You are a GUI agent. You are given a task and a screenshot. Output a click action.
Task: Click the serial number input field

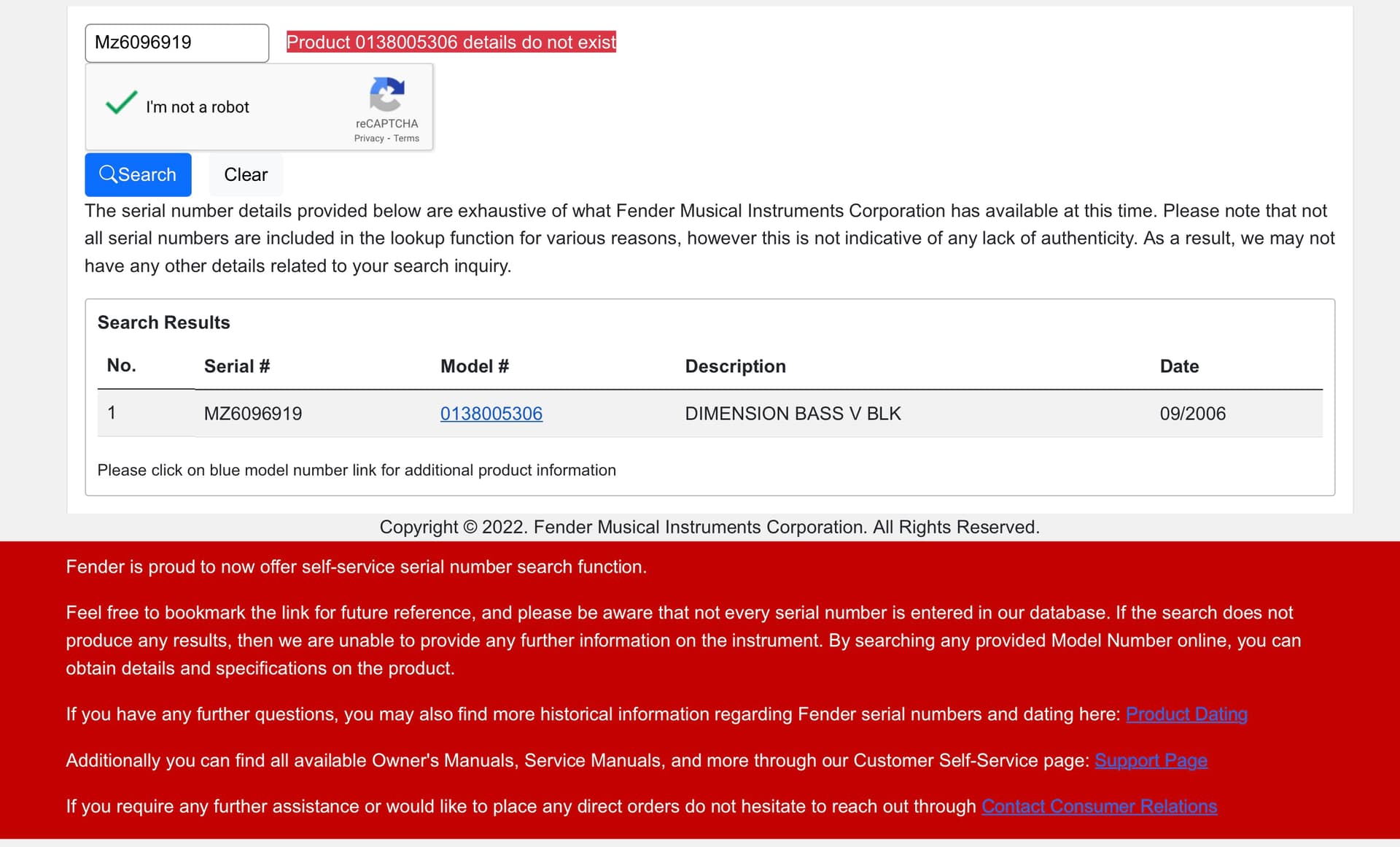pos(176,42)
